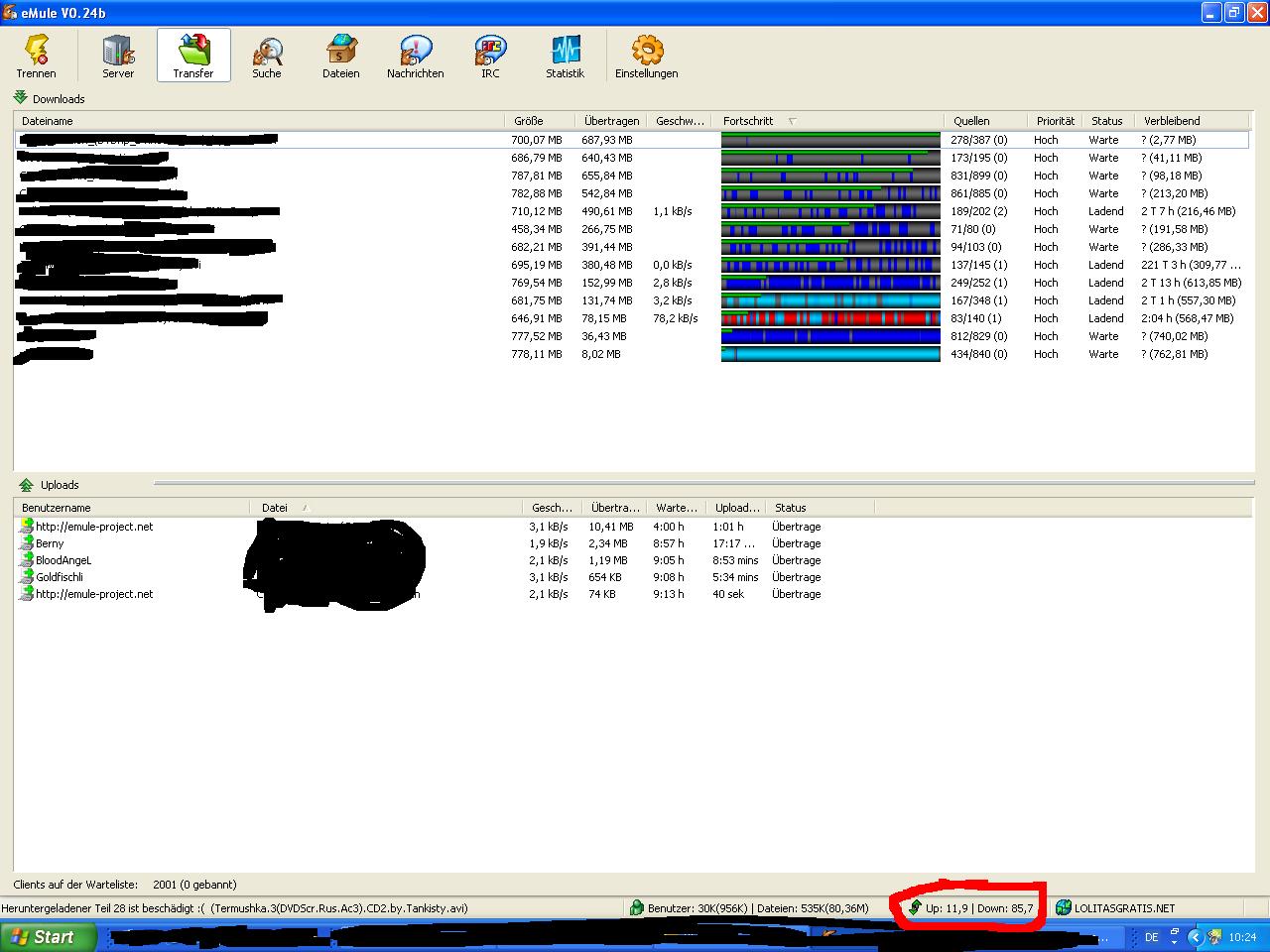Click the Downloads panel header icon
The width and height of the screenshot is (1270, 952).
(x=21, y=98)
